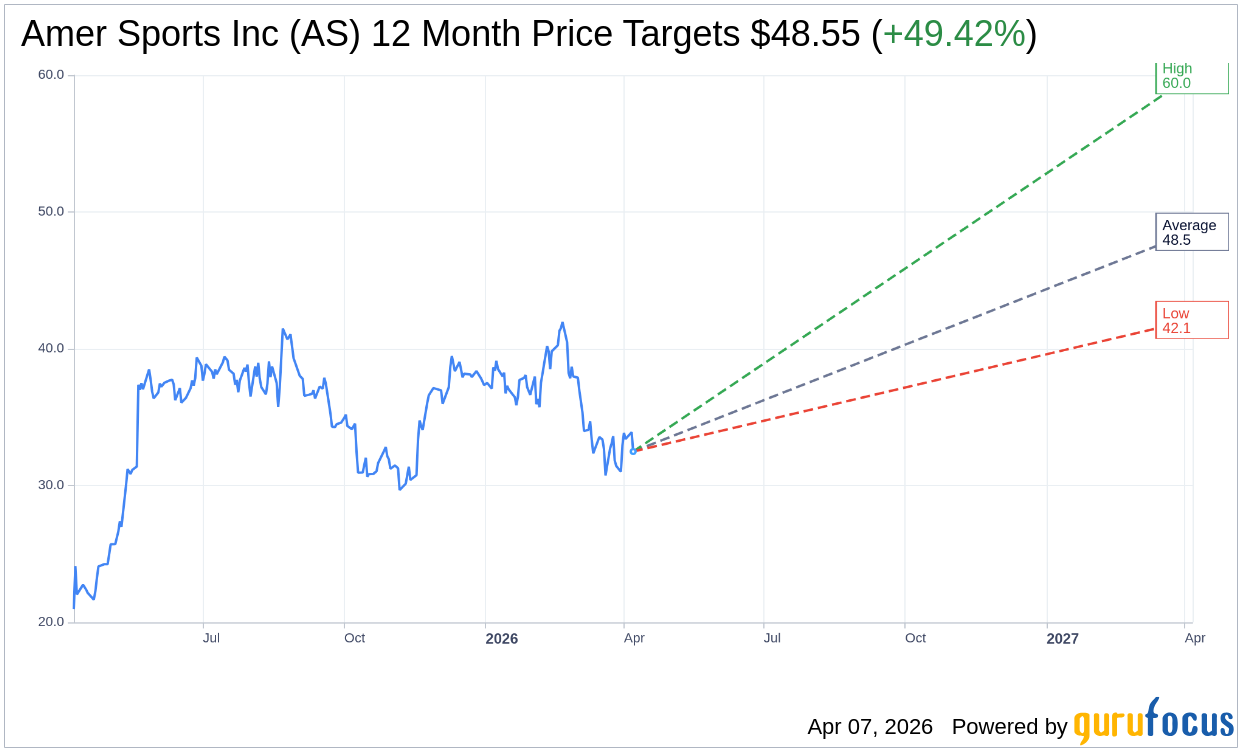
Task: Click the red low-target dashed line
Action: [900, 388]
